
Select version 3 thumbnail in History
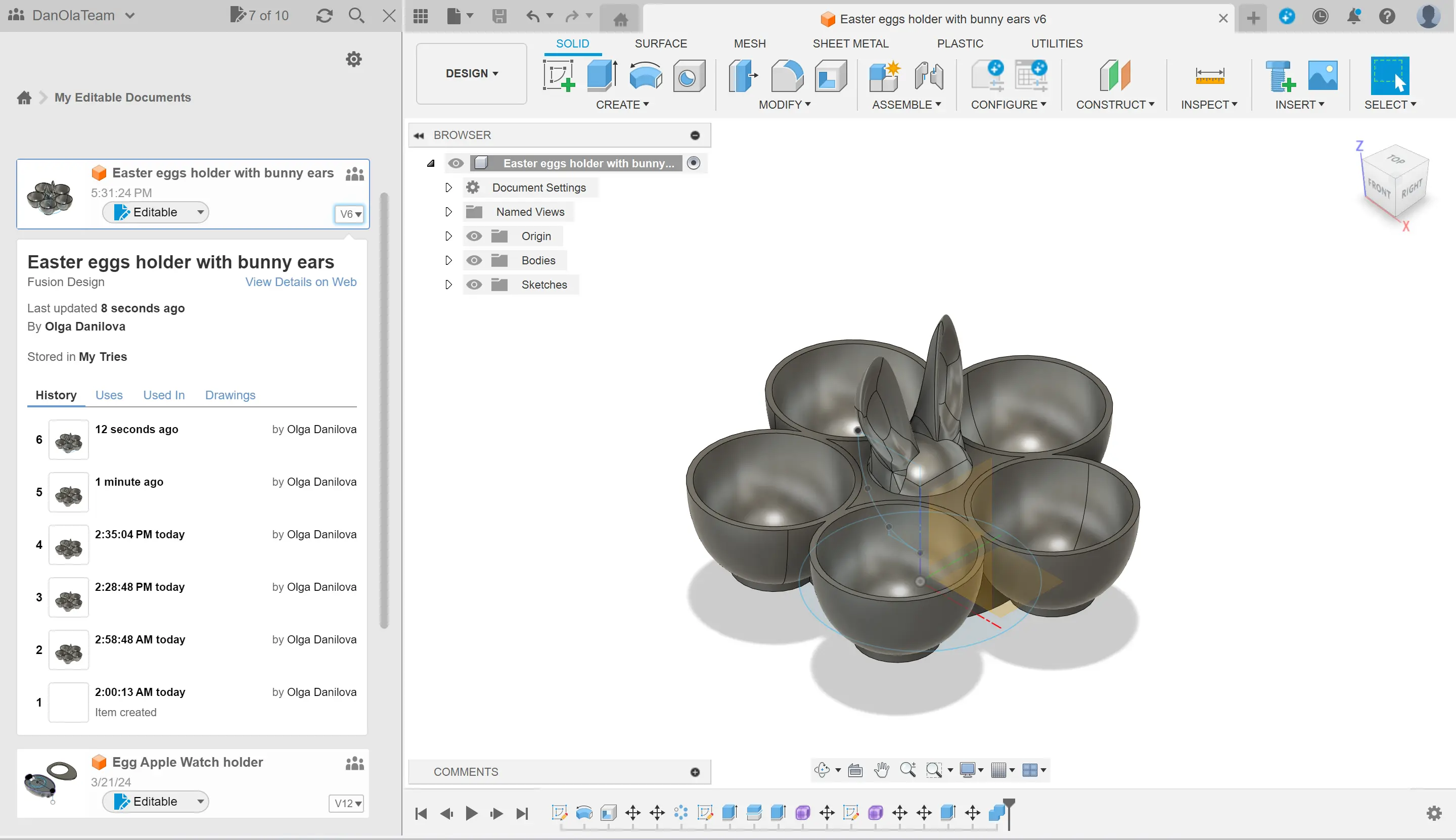click(69, 598)
